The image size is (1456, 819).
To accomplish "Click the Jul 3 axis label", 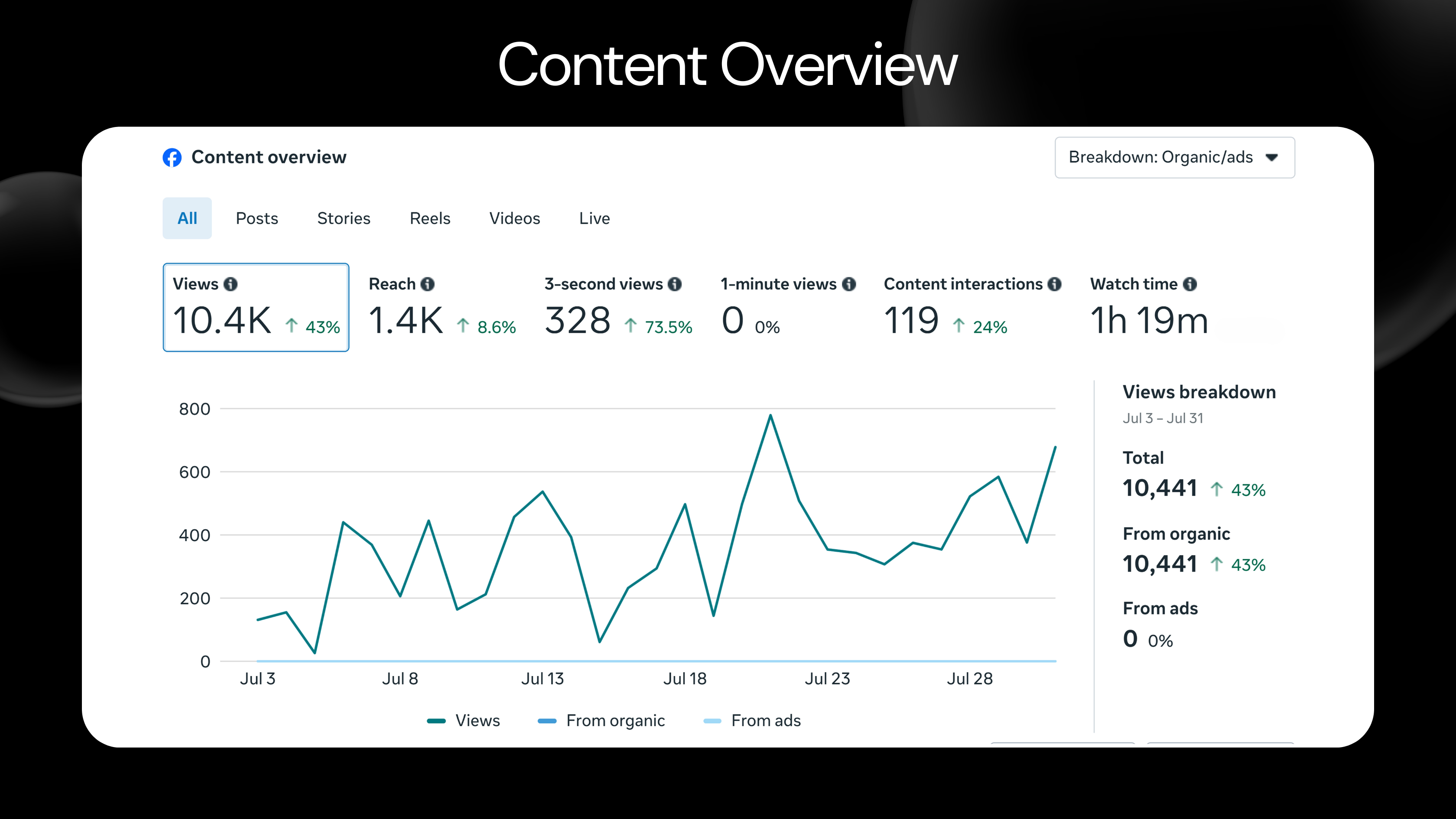I will [x=258, y=679].
